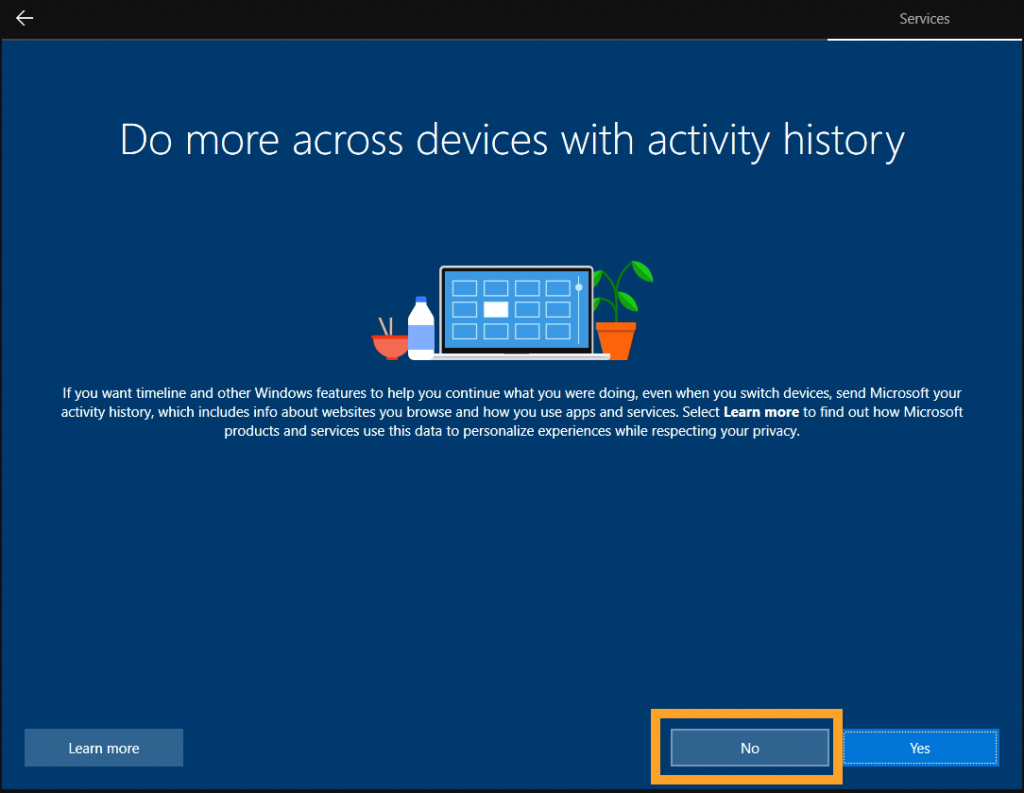Image resolution: width=1024 pixels, height=793 pixels.
Task: Click bold Learn more text in paragraph
Action: point(761,412)
